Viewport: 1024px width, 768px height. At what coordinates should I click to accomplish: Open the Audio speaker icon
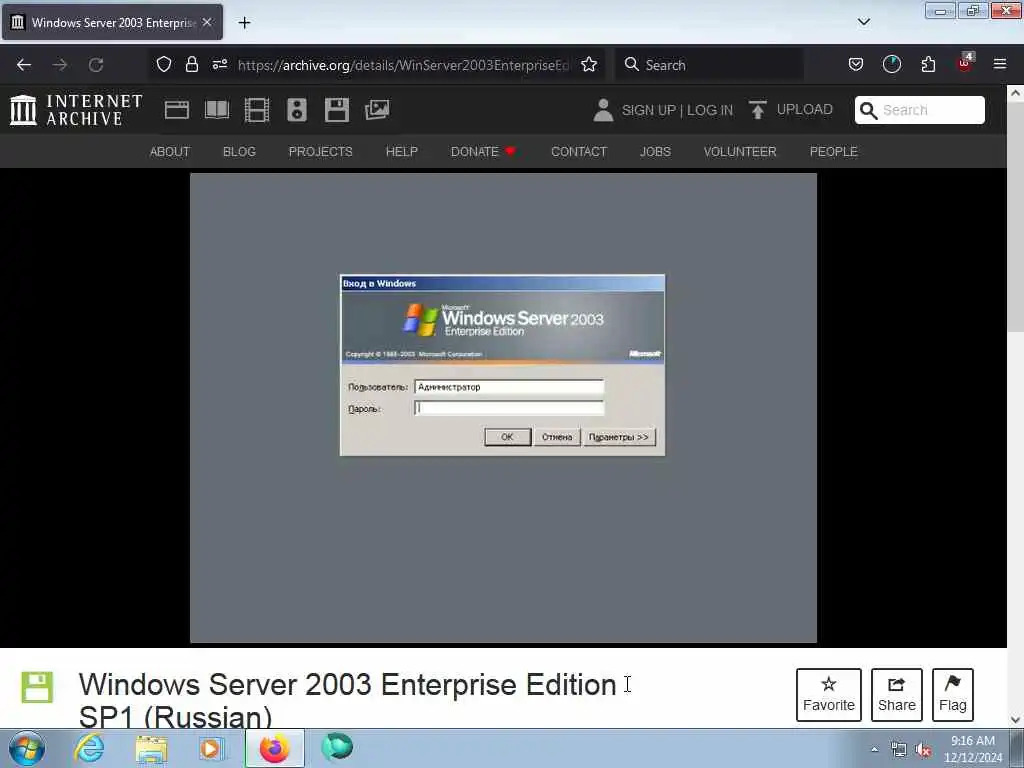tap(296, 110)
